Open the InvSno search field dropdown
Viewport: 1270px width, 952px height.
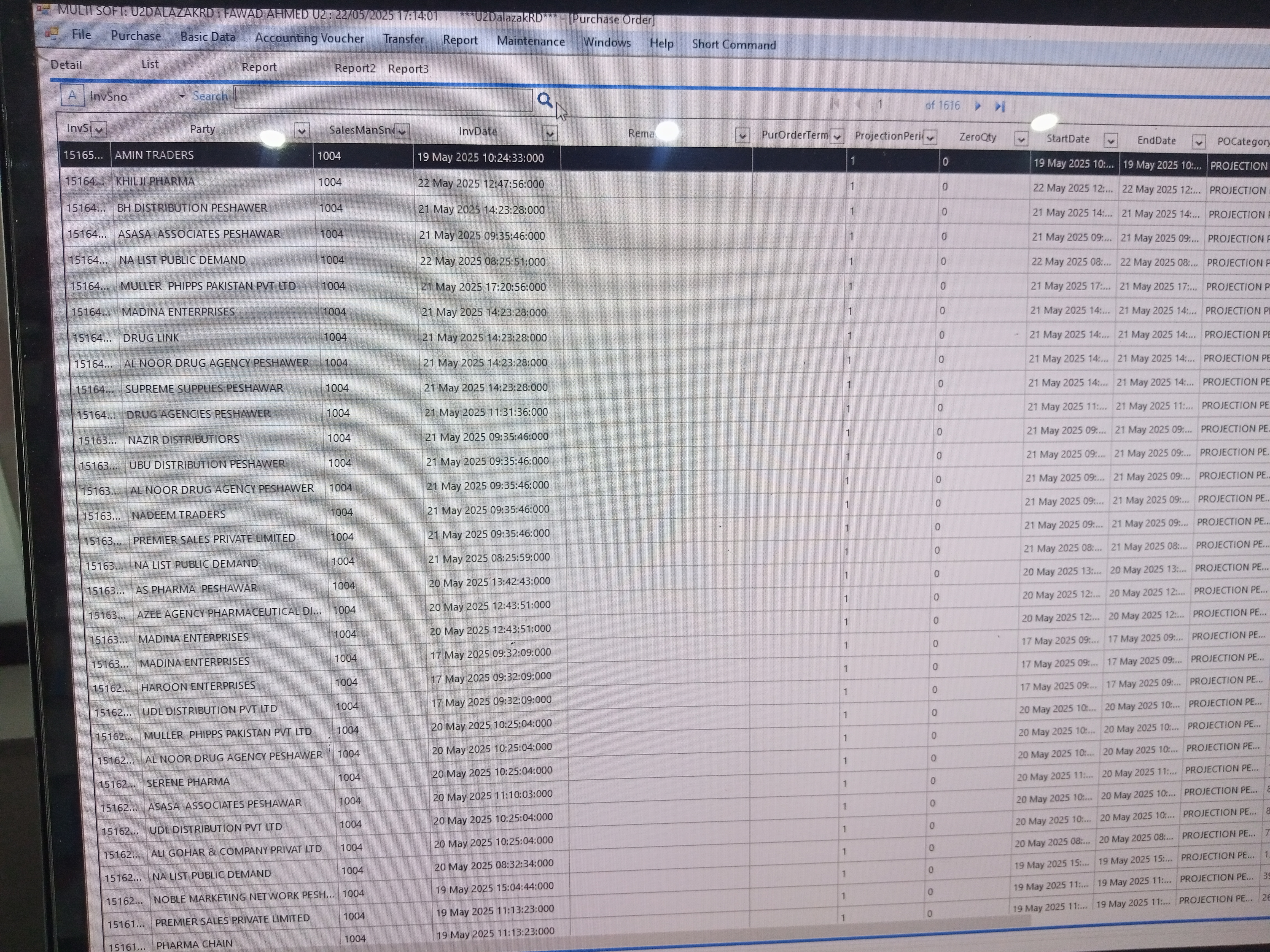(x=181, y=96)
